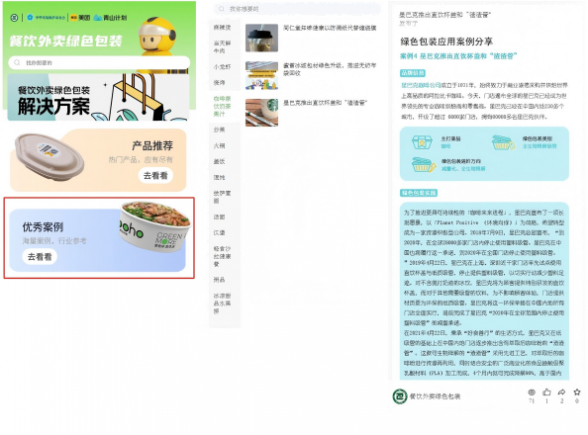Click 去看看 on the 产品推荐 card
This screenshot has width=588, height=435.
pos(156,176)
